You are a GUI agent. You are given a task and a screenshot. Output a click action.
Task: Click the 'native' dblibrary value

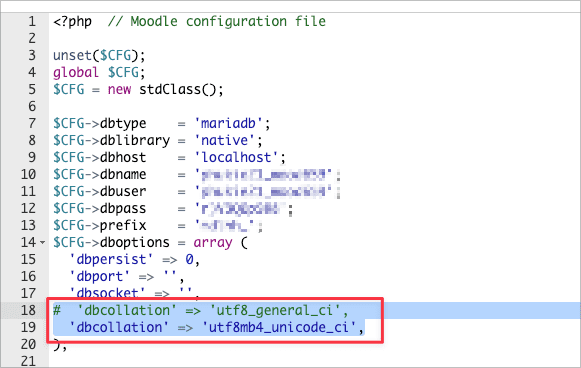tap(225, 140)
